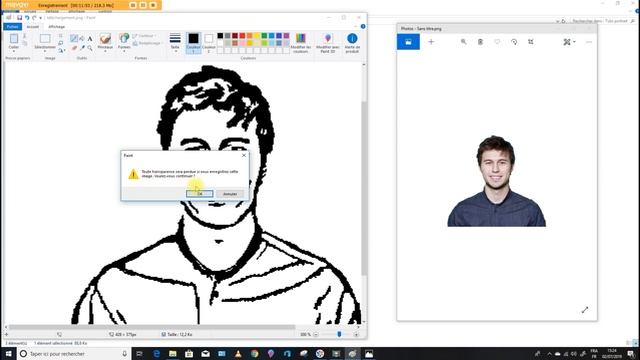Click the portrait photo in Photos window
The height and width of the screenshot is (360, 640).
(496, 181)
